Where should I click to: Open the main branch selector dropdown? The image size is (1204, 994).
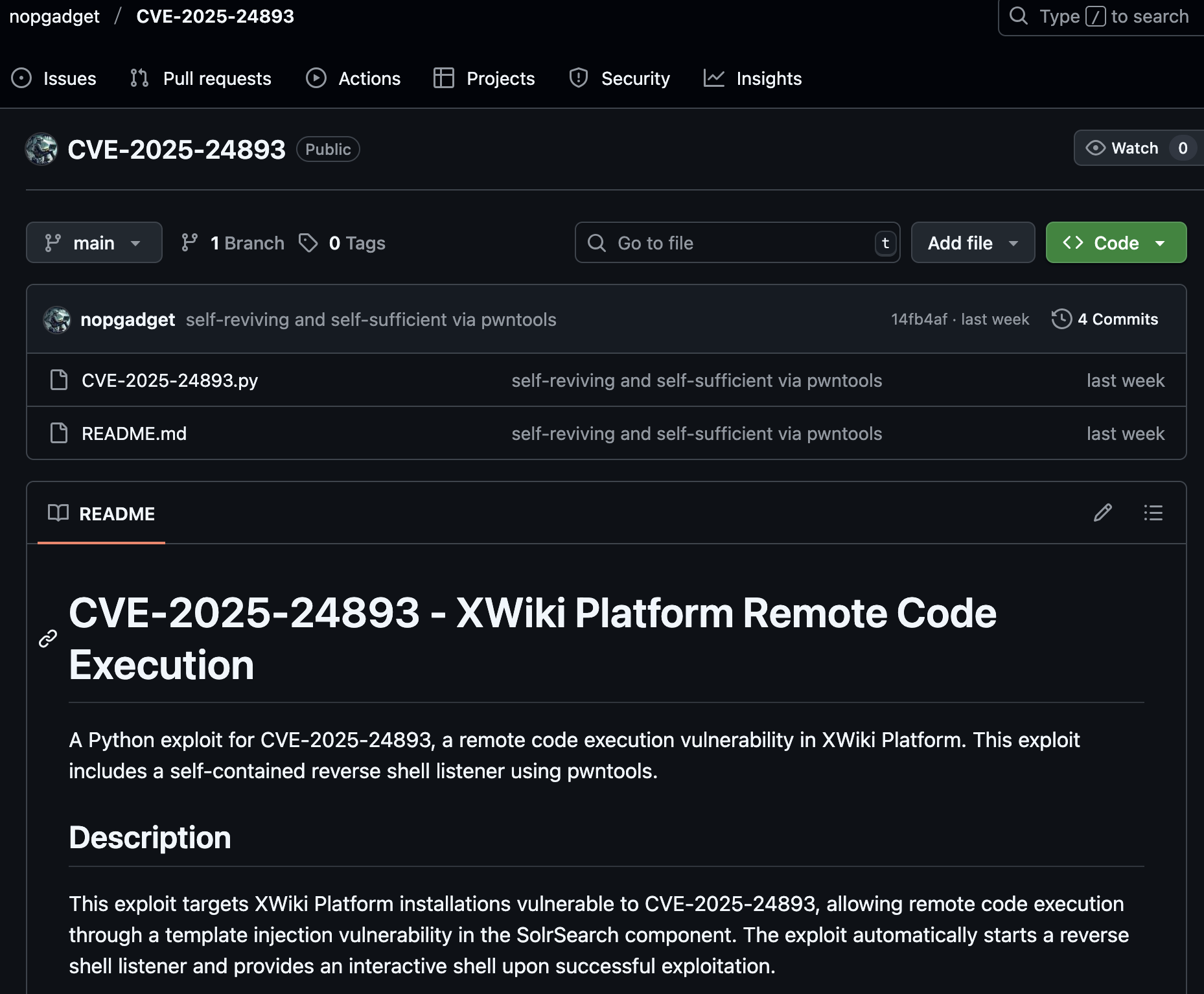click(94, 242)
